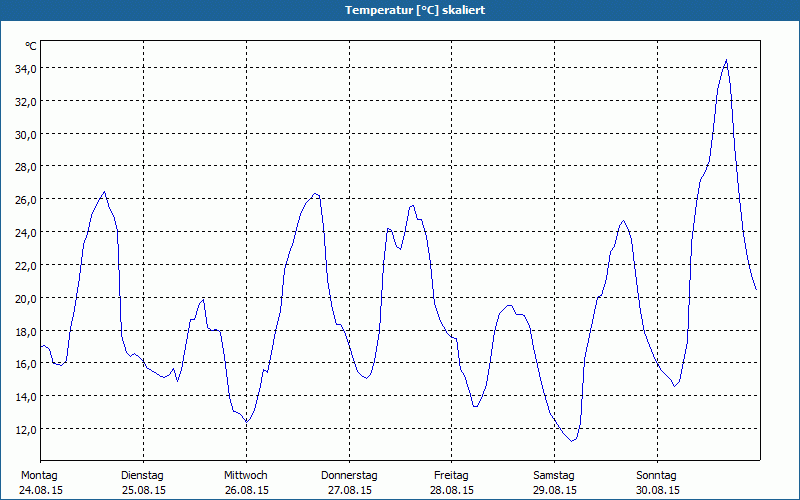Select the 30,0 y-axis label
800x500 pixels.
(26, 135)
